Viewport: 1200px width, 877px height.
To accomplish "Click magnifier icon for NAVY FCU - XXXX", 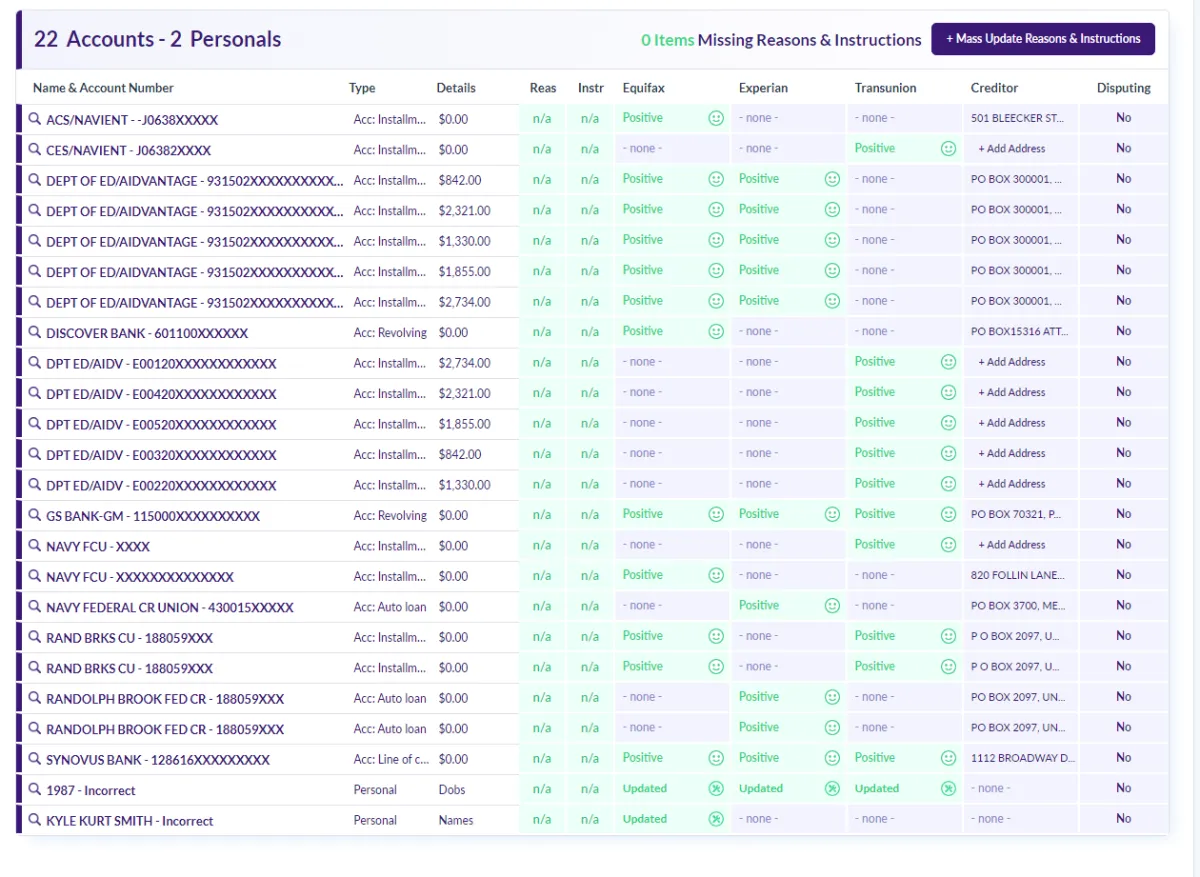I will tap(34, 546).
